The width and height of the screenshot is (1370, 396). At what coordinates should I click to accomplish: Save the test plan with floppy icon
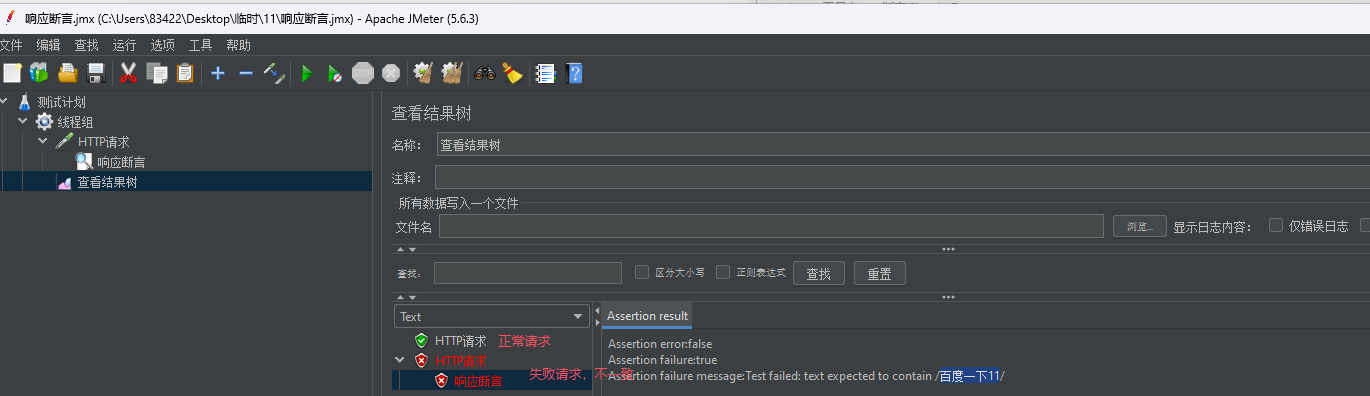tap(96, 73)
